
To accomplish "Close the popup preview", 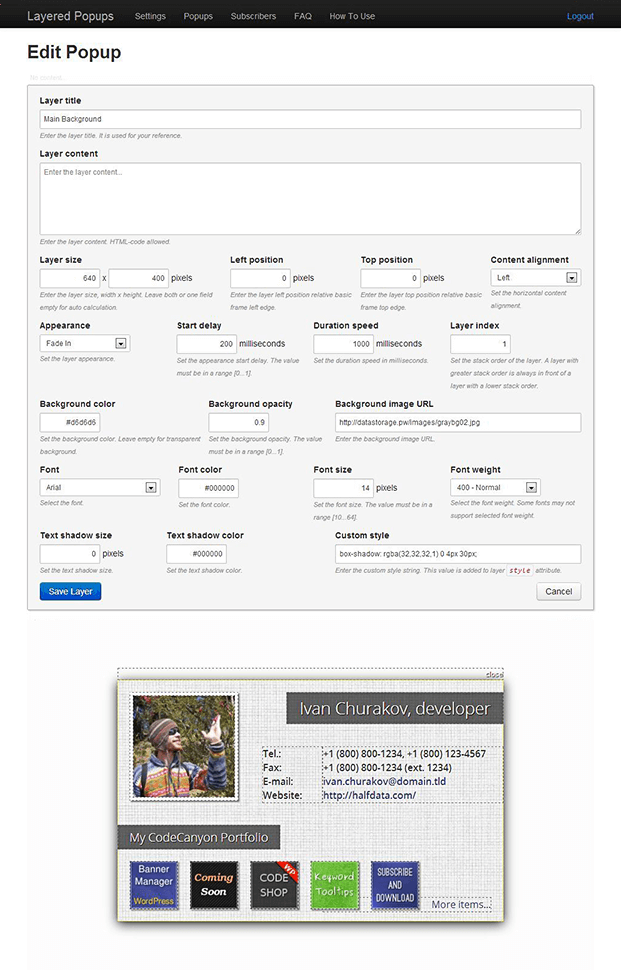I will 494,675.
